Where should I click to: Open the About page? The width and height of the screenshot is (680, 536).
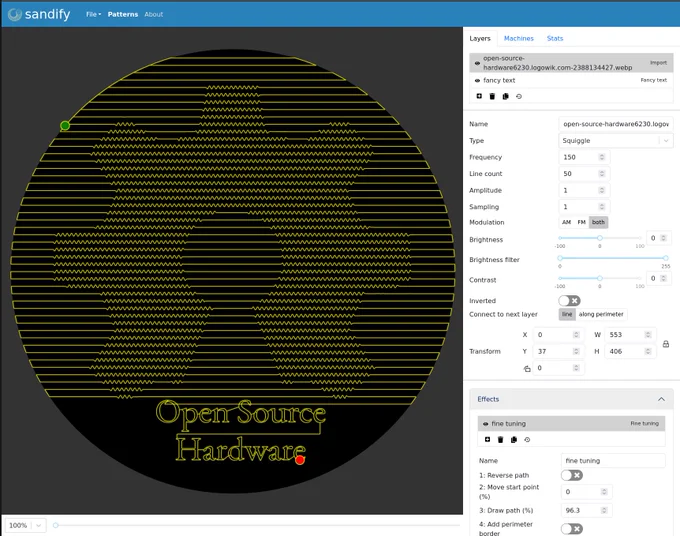click(154, 14)
